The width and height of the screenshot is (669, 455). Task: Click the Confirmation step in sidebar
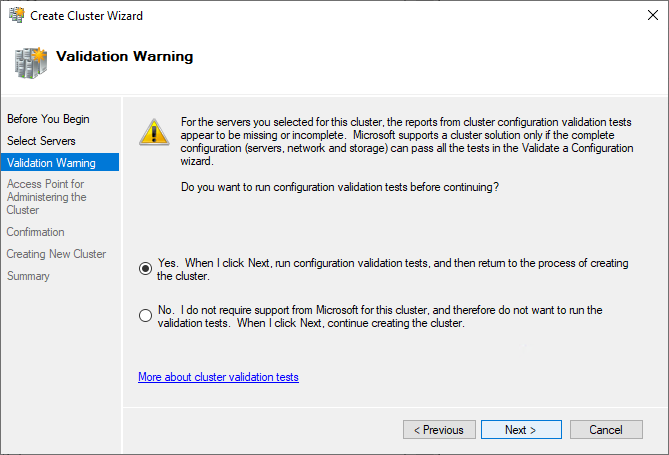[x=36, y=232]
